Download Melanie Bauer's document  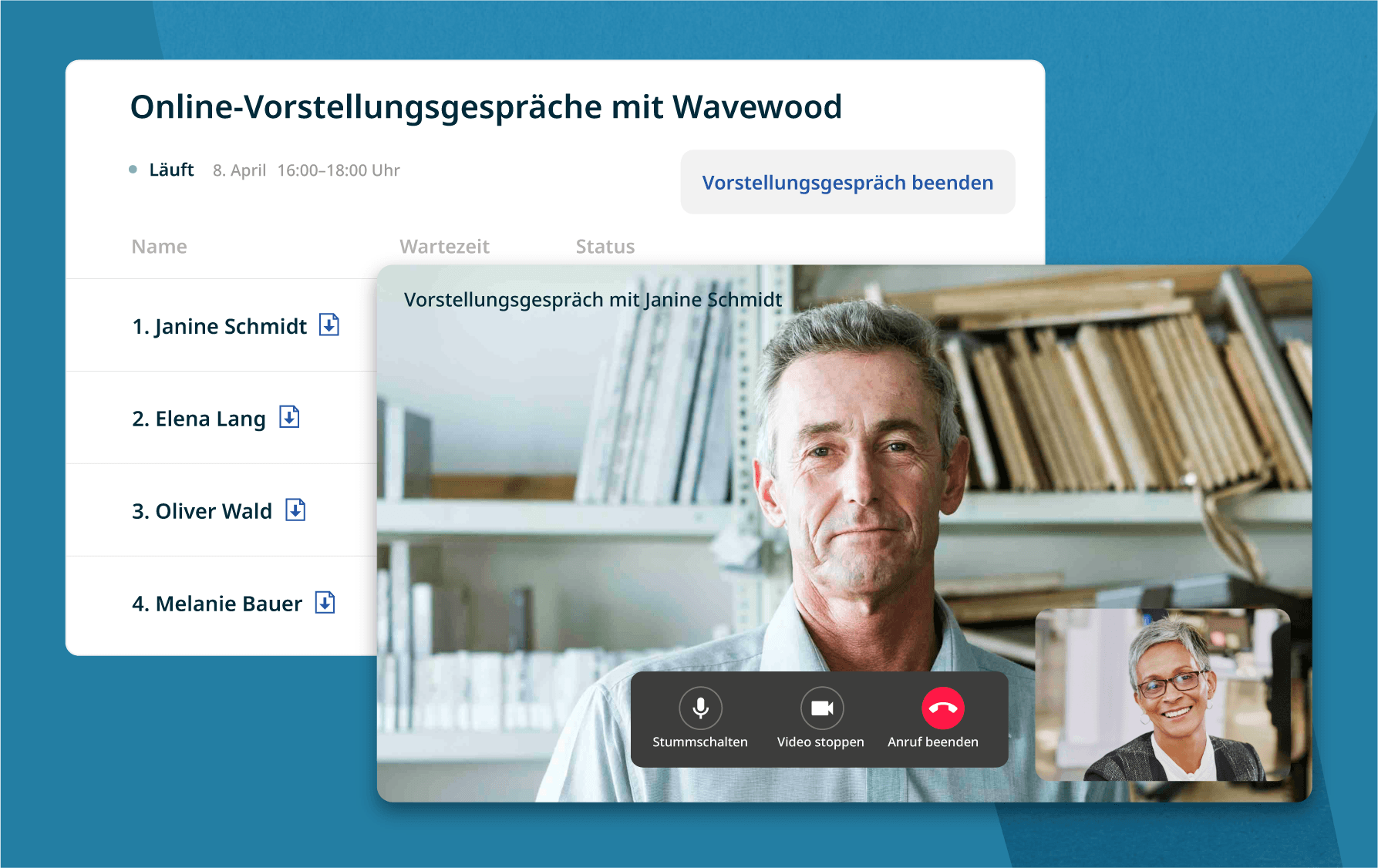(x=325, y=602)
